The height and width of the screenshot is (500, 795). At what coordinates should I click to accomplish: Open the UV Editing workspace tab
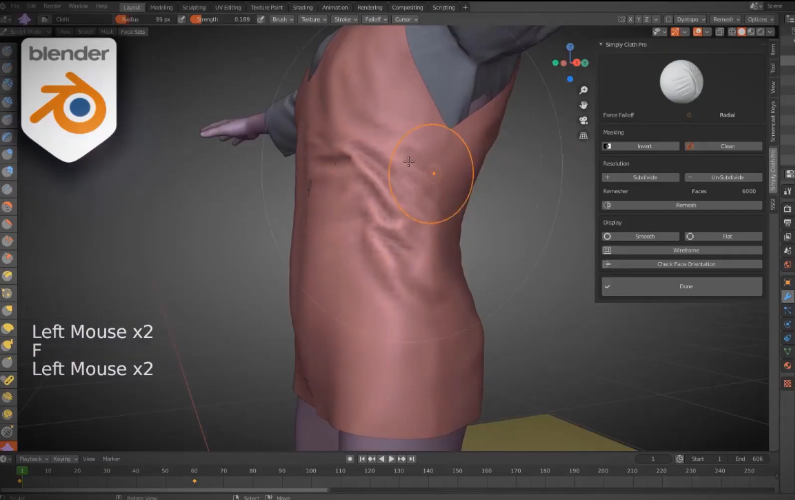[x=228, y=7]
